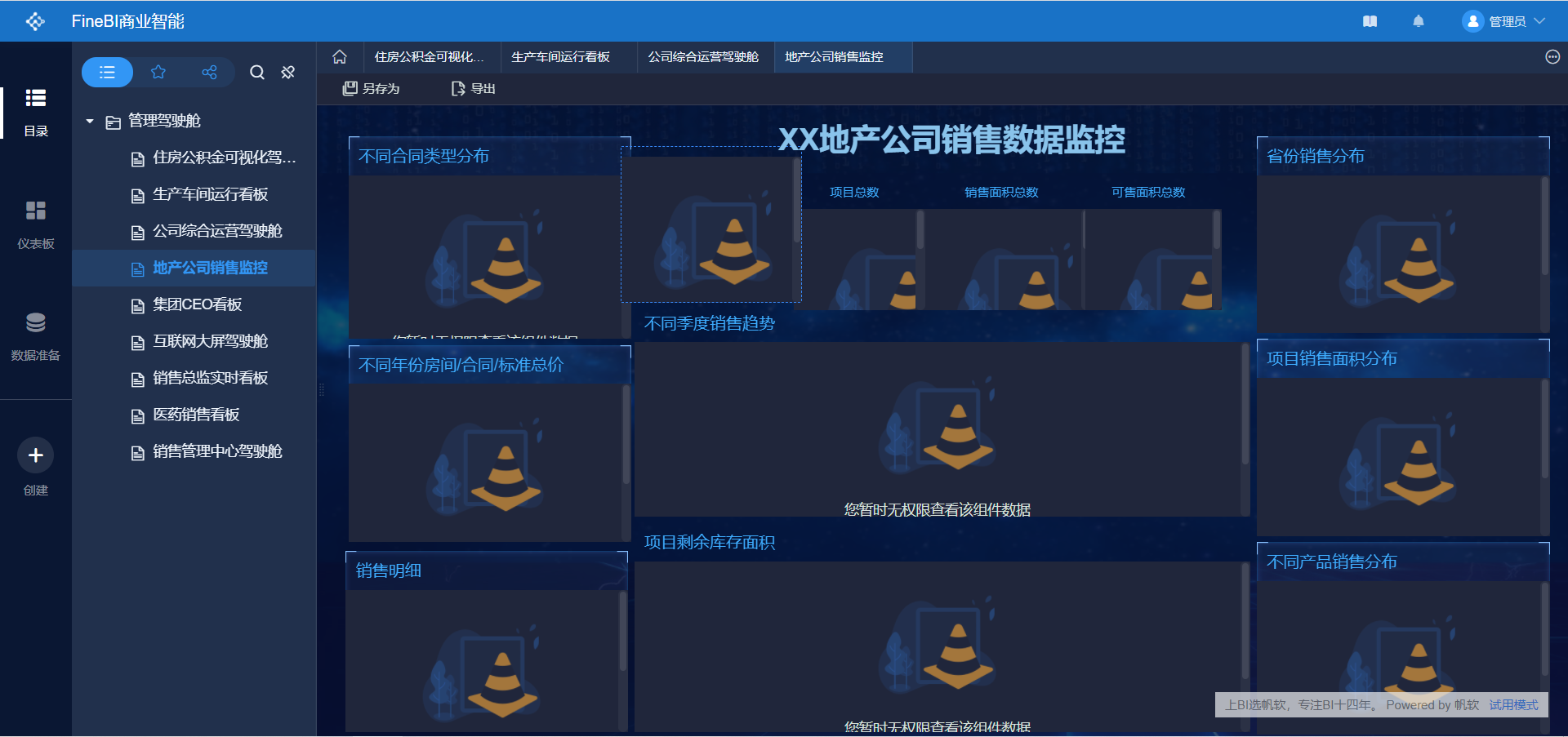Show shared items with the share icon

point(209,73)
